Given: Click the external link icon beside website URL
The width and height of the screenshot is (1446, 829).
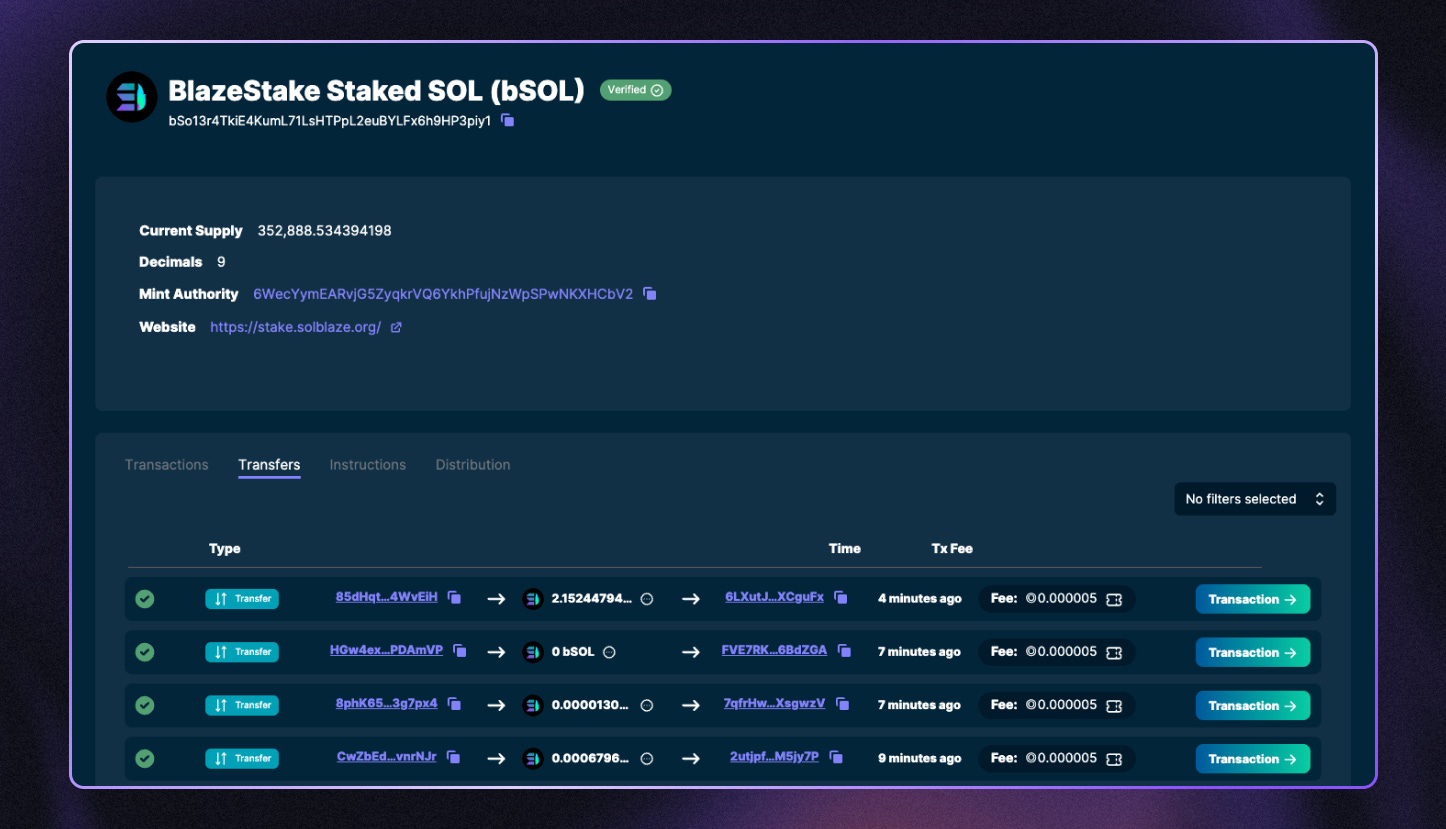Looking at the screenshot, I should tap(396, 327).
